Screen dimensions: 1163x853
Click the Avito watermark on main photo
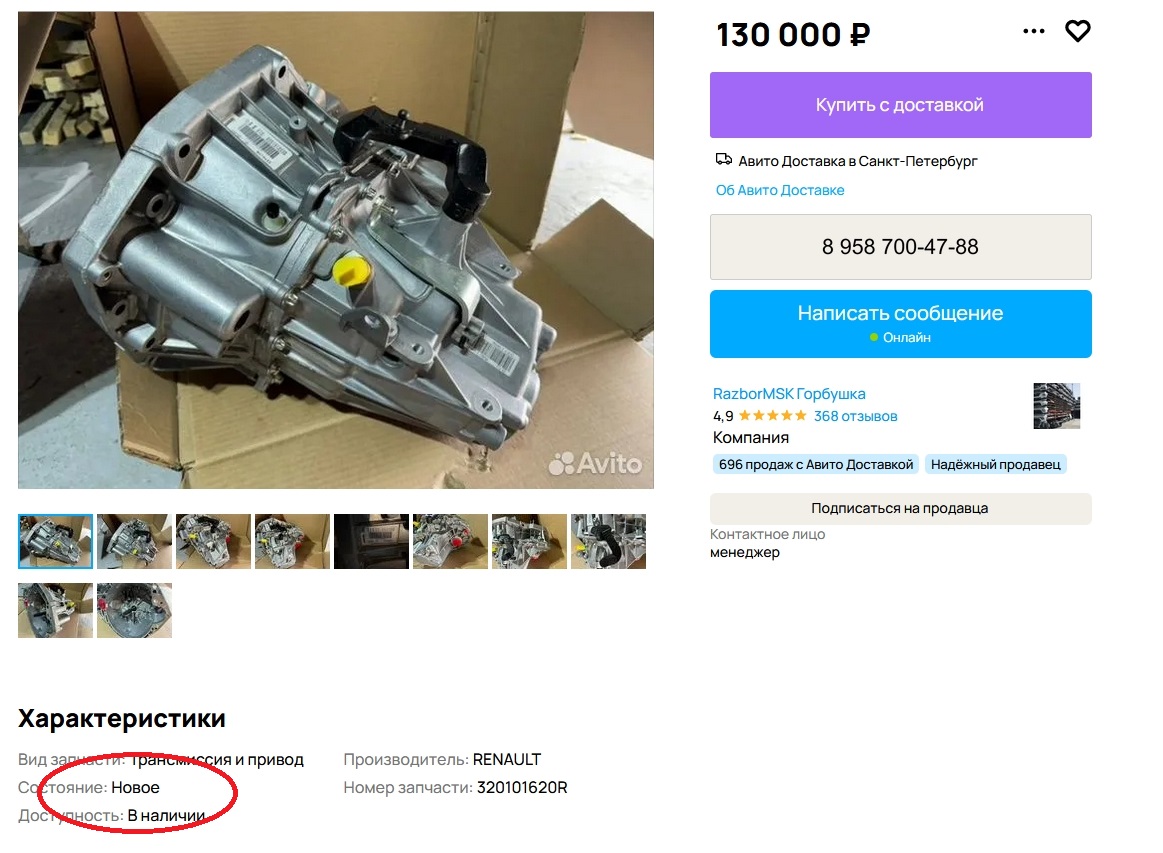coord(595,464)
